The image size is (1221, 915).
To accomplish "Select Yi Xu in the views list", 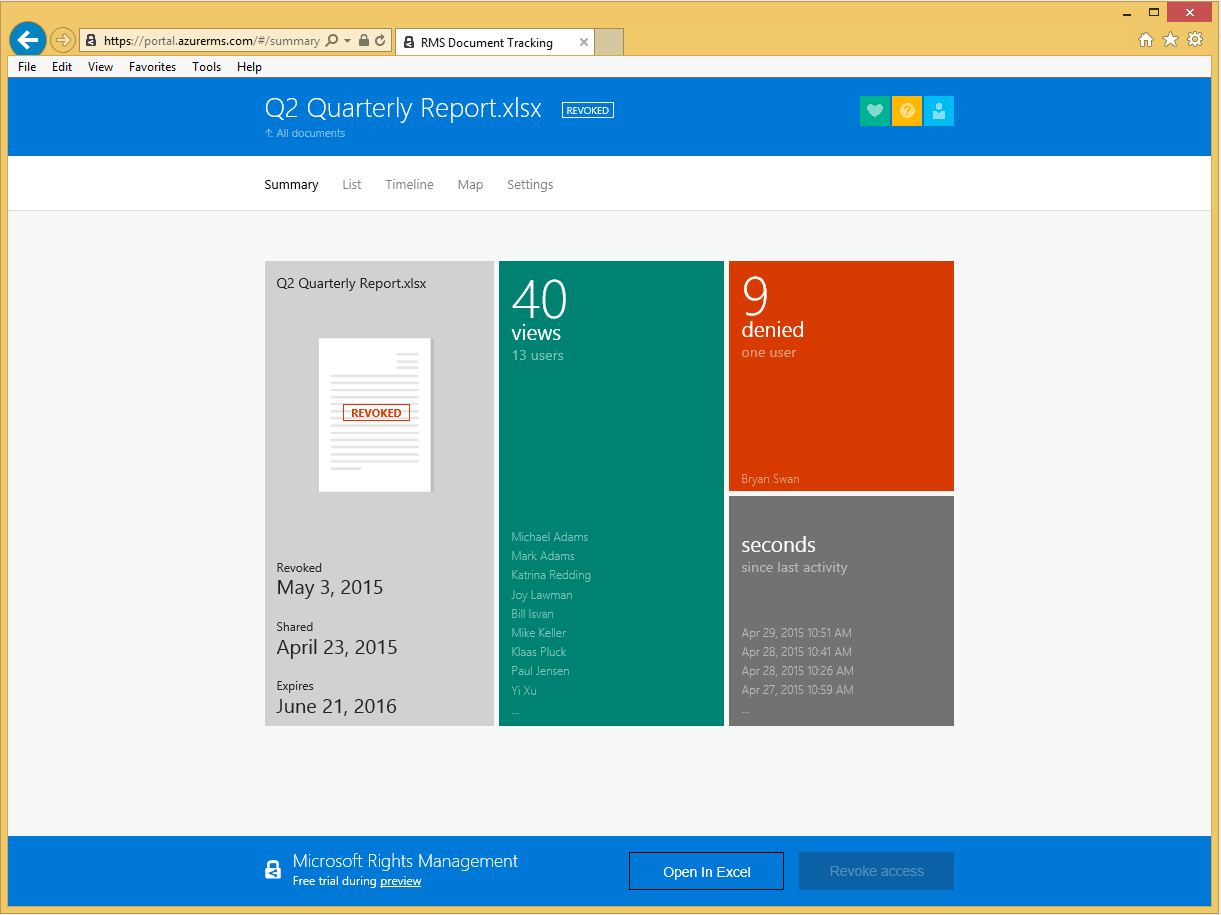I will [524, 691].
